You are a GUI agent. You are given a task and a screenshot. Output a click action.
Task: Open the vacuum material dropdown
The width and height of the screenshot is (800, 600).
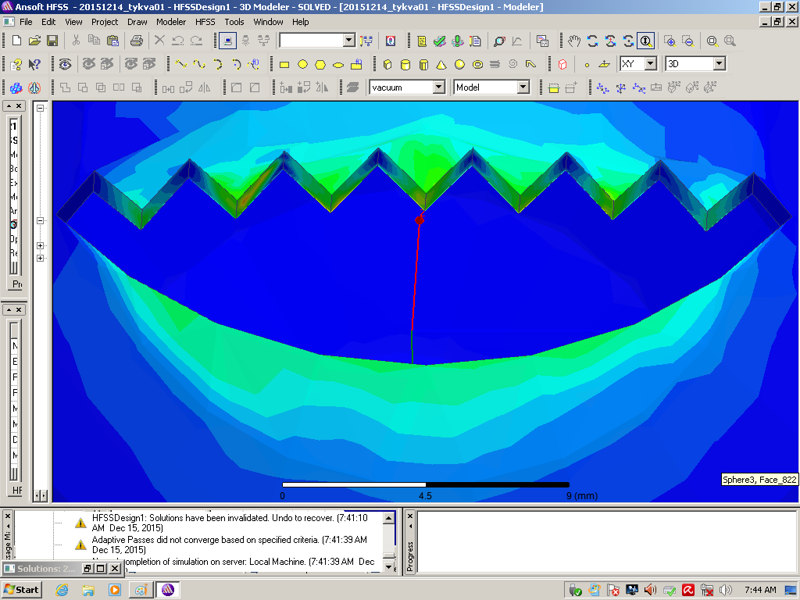(438, 87)
